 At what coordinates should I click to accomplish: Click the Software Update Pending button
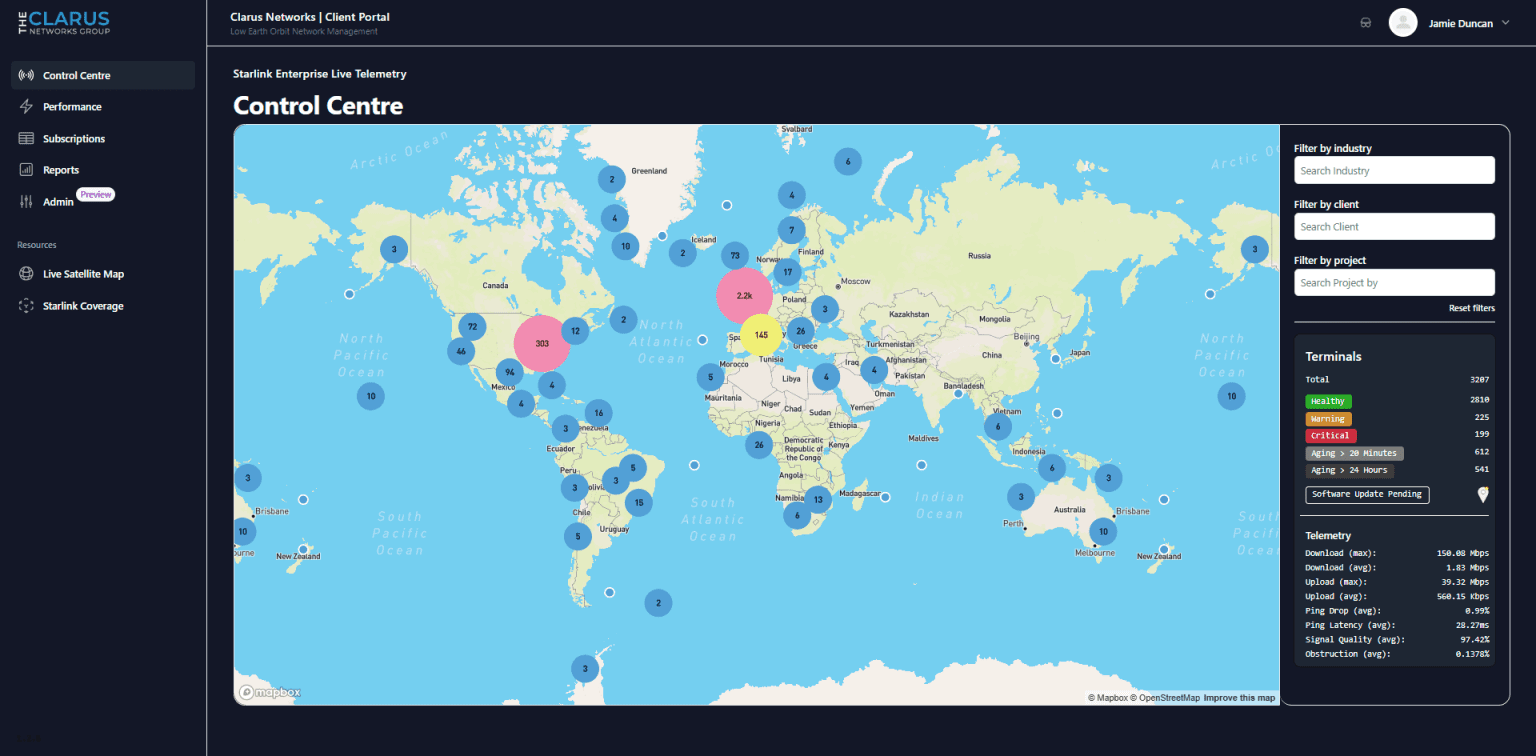1367,494
